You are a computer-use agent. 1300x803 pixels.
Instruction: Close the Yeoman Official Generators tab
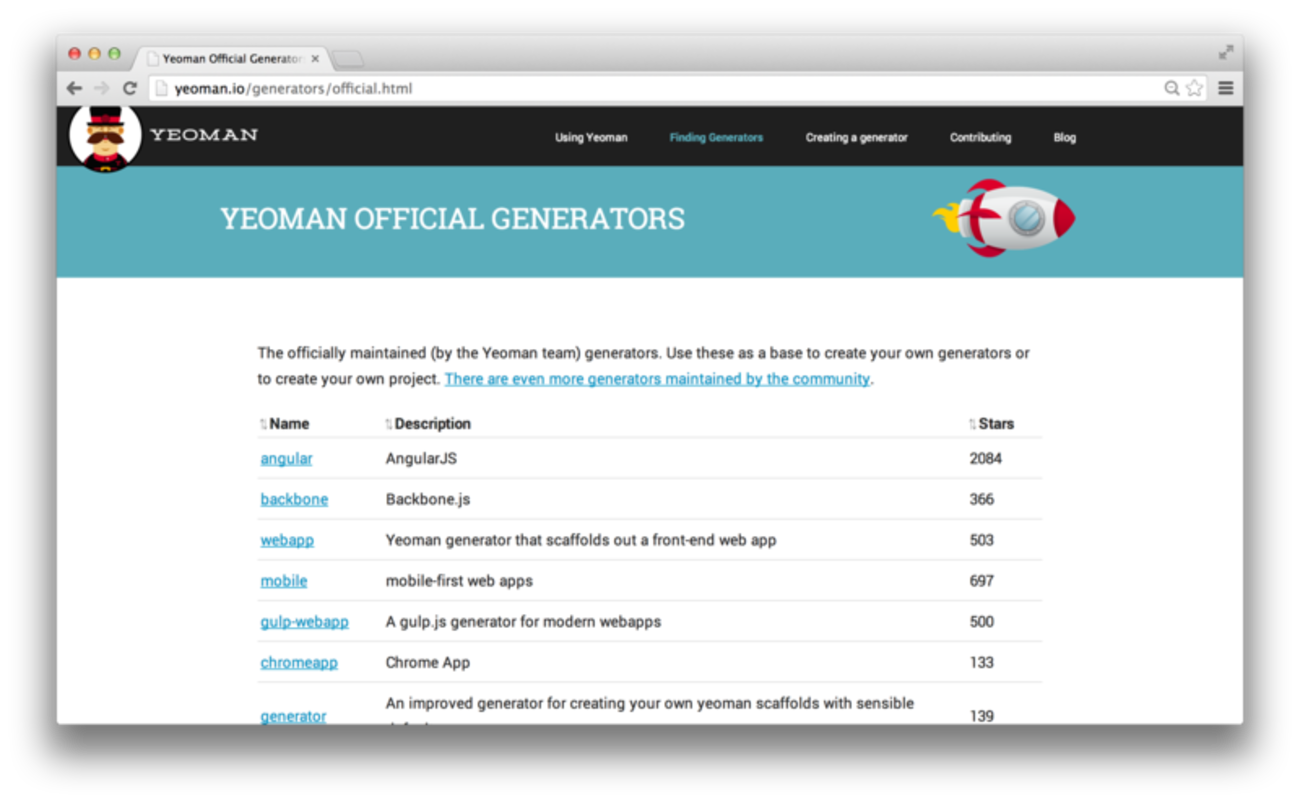coord(315,59)
